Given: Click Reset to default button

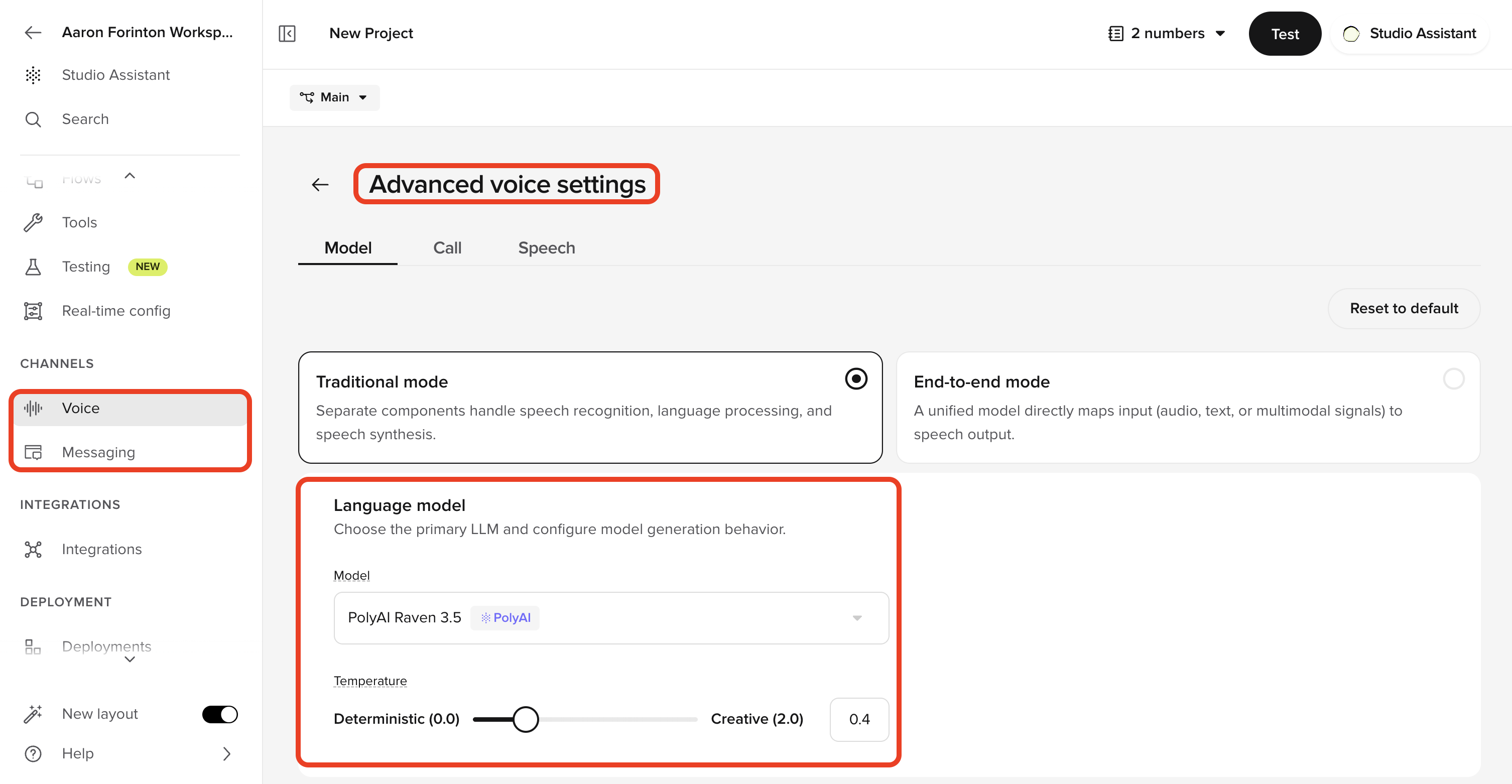Looking at the screenshot, I should click(1404, 308).
